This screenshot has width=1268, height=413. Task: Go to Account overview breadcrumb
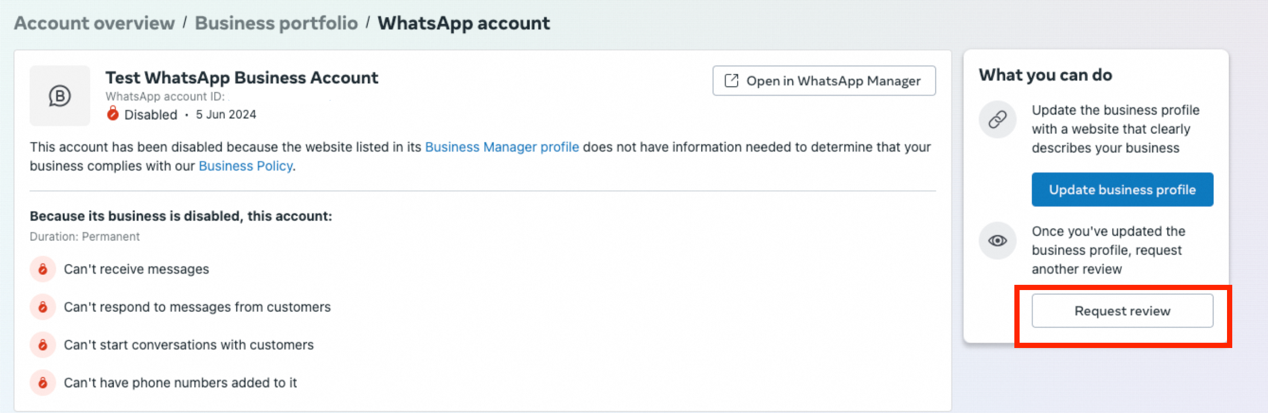(x=94, y=22)
